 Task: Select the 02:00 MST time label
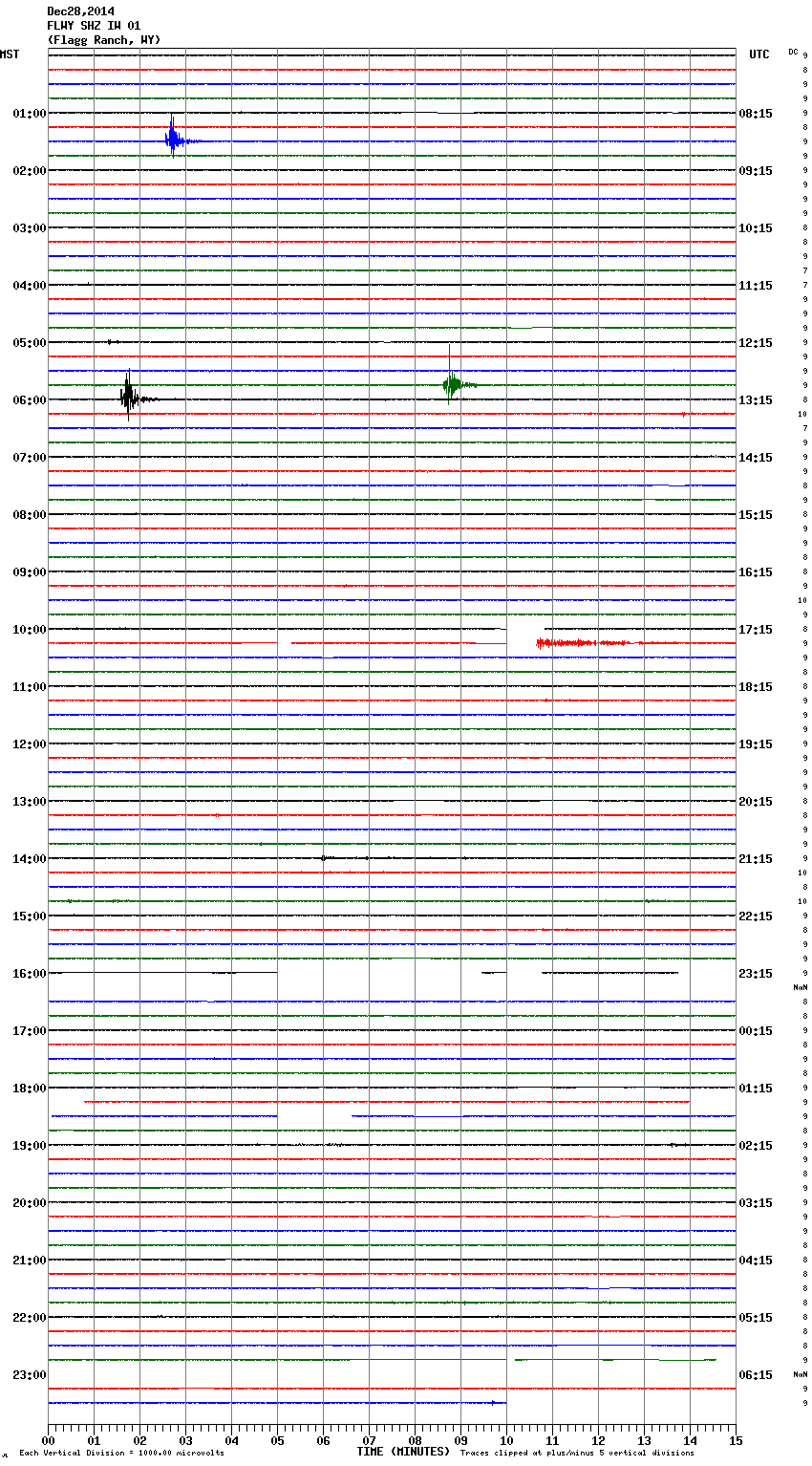(30, 171)
